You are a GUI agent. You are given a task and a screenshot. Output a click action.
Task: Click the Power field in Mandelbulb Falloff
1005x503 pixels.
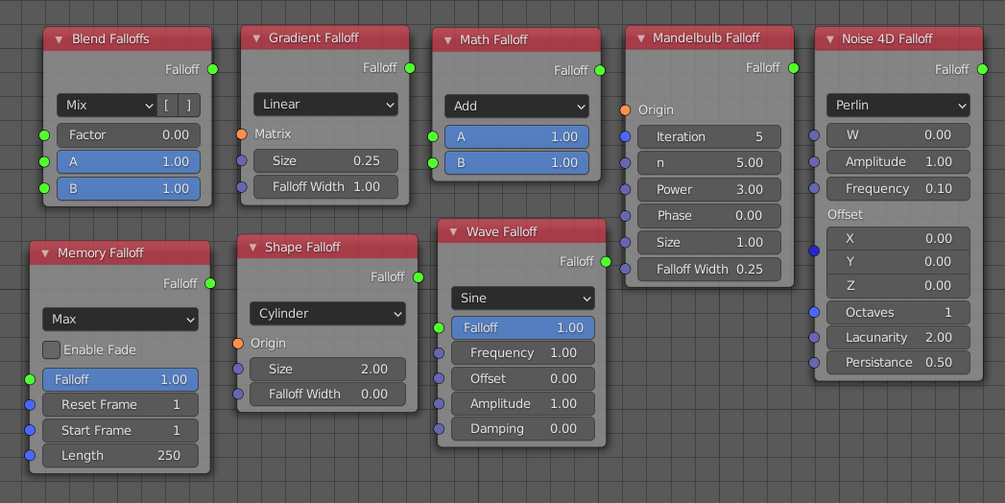pos(709,190)
